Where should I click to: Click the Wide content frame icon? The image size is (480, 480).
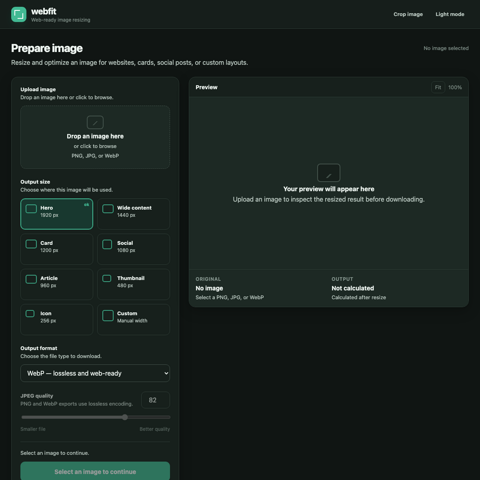(x=108, y=209)
